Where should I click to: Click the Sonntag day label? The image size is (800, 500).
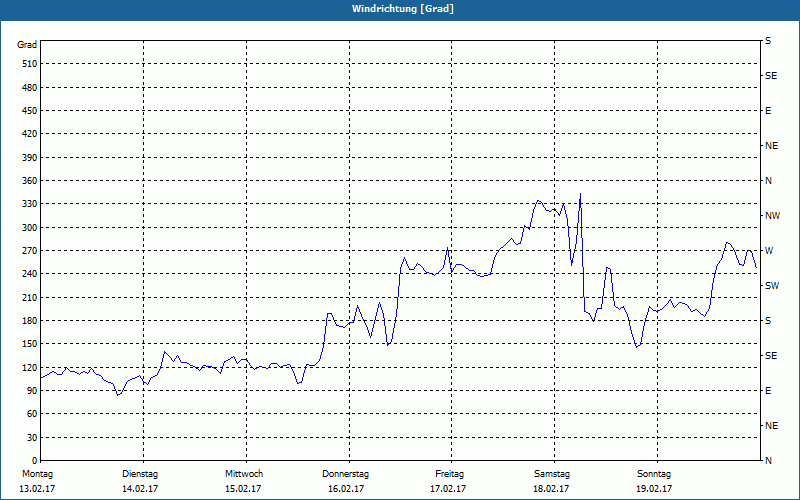[x=654, y=474]
